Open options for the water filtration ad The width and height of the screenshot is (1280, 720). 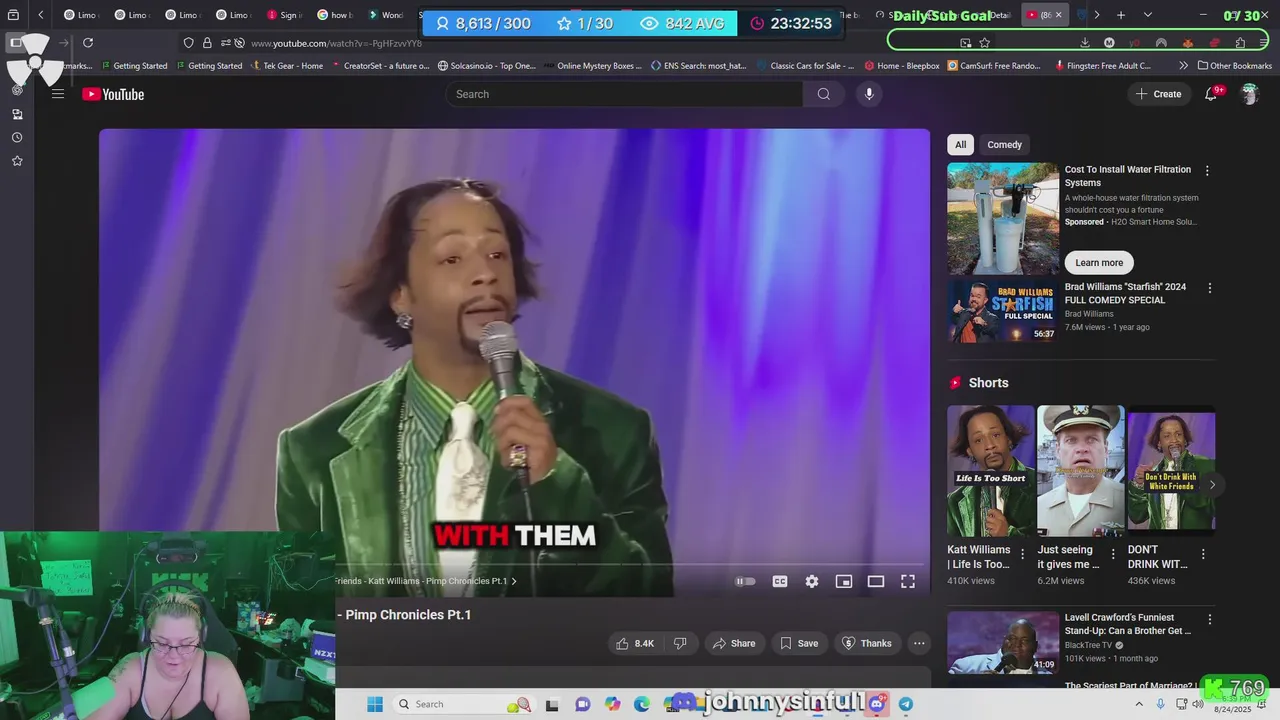pyautogui.click(x=1207, y=171)
